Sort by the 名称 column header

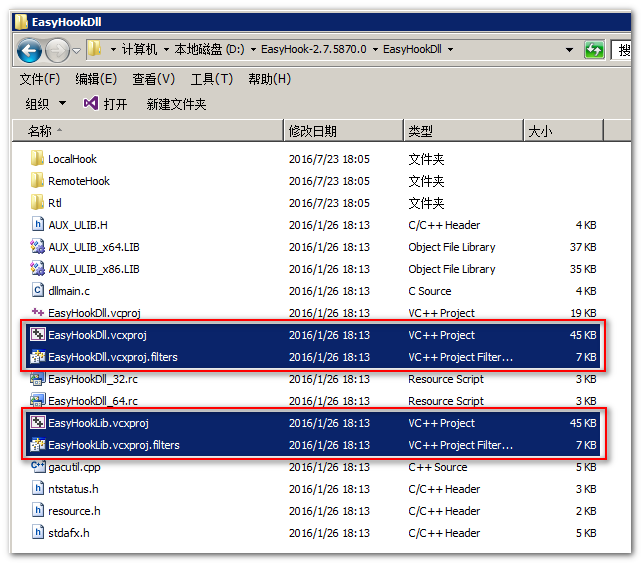(x=148, y=131)
